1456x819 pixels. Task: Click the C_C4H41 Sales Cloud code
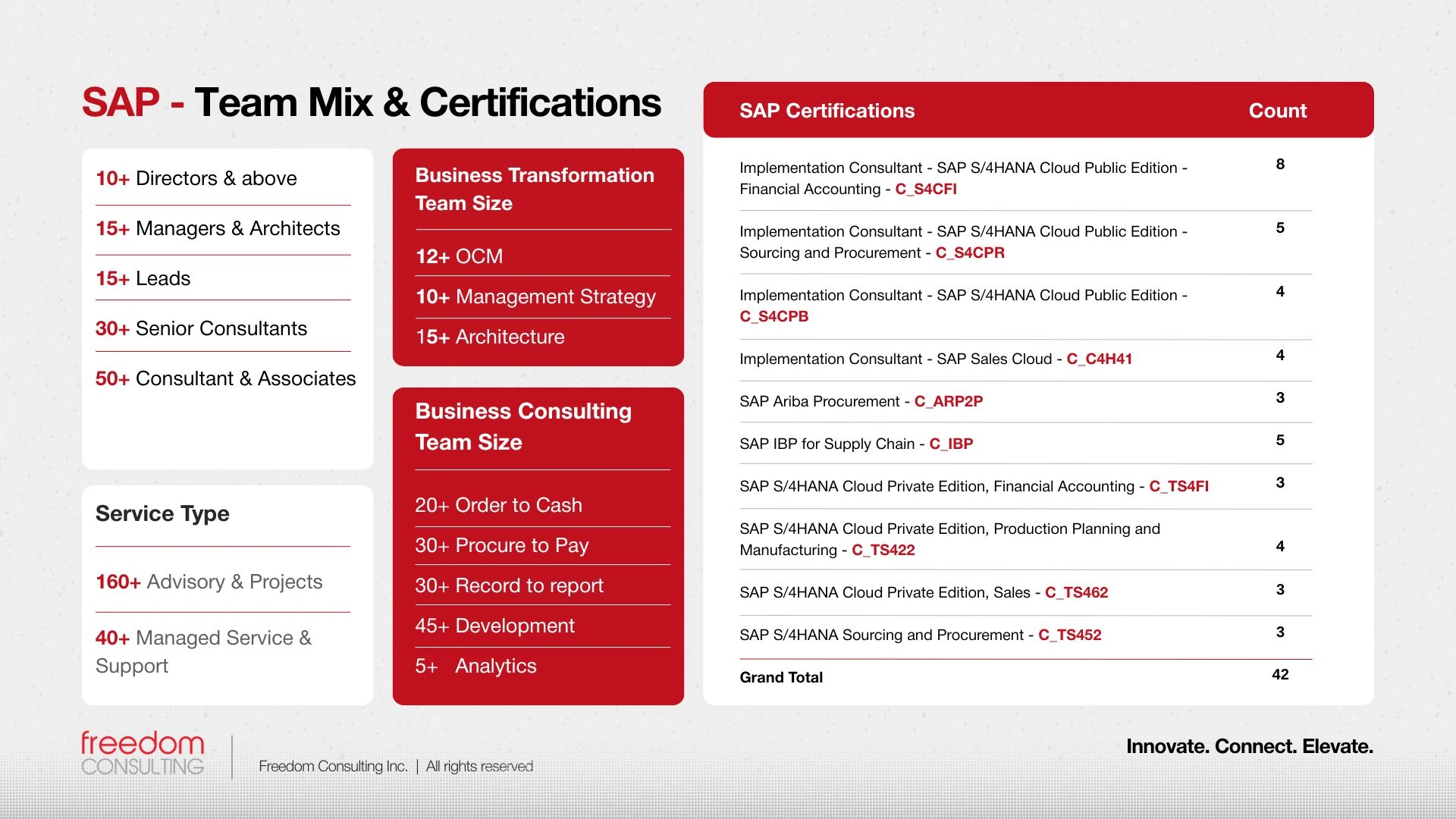[x=1099, y=359]
